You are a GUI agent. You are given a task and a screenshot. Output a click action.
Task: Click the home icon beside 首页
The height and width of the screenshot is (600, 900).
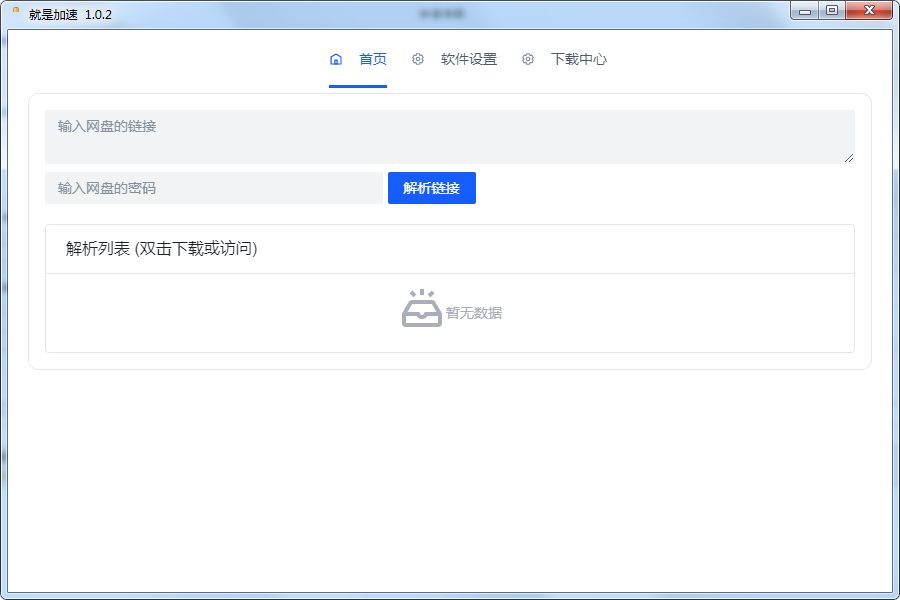(336, 59)
